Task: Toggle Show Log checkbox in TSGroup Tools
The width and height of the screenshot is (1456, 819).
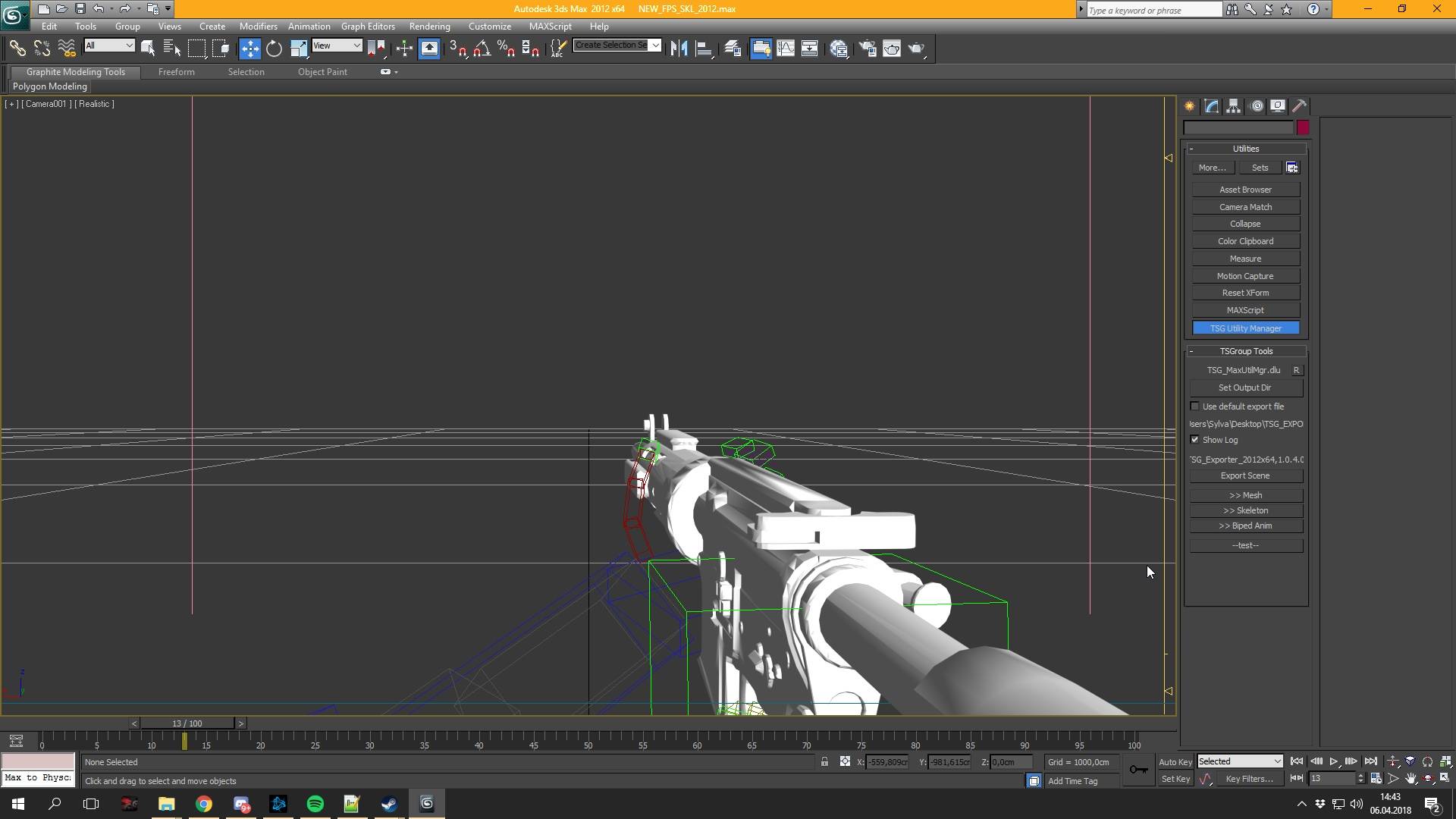Action: pyautogui.click(x=1195, y=440)
